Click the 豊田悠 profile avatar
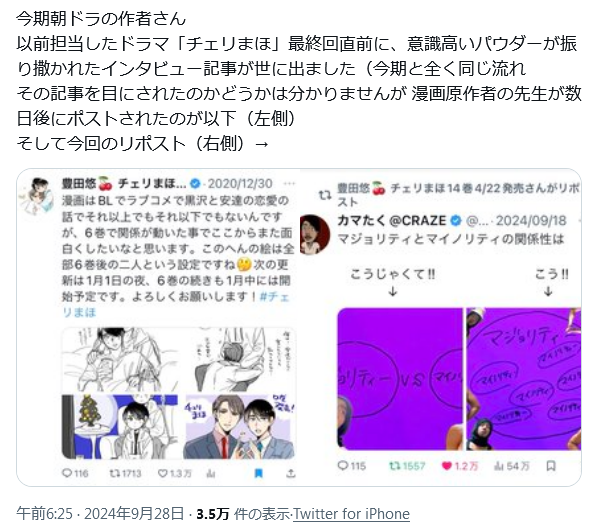Image resolution: width=598 pixels, height=532 pixels. pos(36,196)
